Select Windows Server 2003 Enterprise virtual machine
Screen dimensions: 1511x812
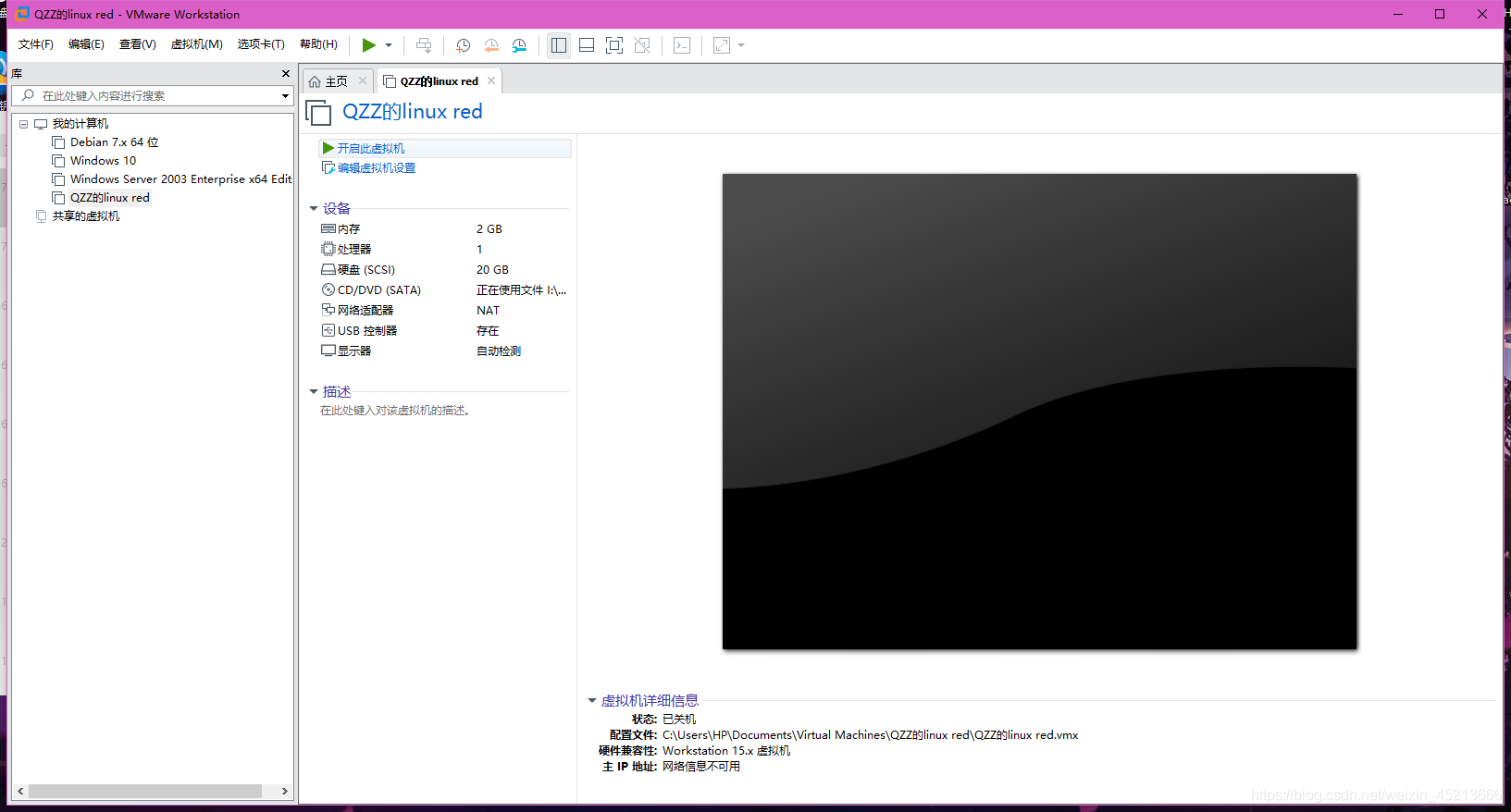click(180, 179)
